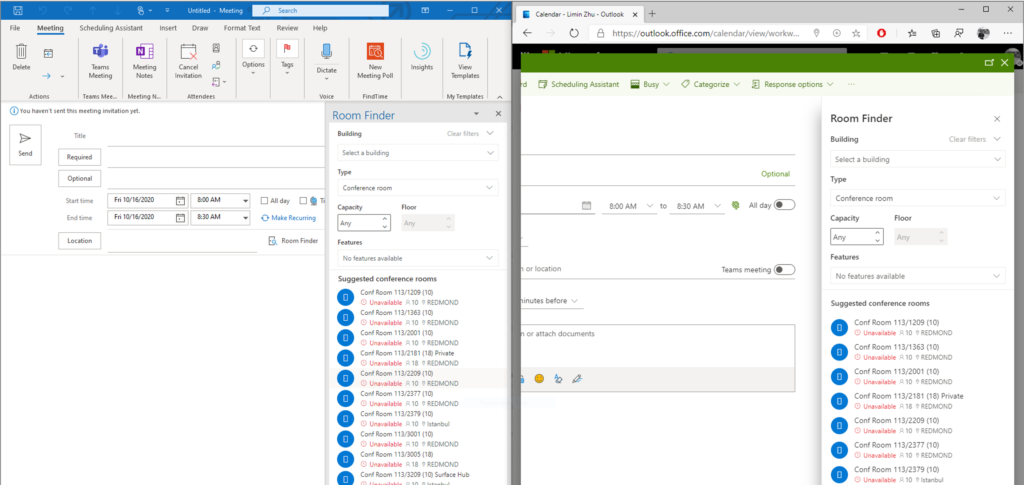
Task: Click the Room Finder button beside Location
Action: click(x=293, y=241)
